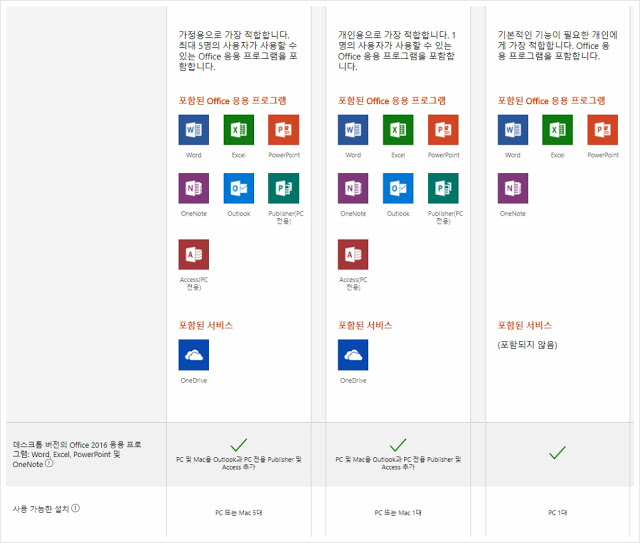The image size is (640, 543).
Task: Click the 'PC 또는 Mac 5대' cell
Action: [239, 512]
